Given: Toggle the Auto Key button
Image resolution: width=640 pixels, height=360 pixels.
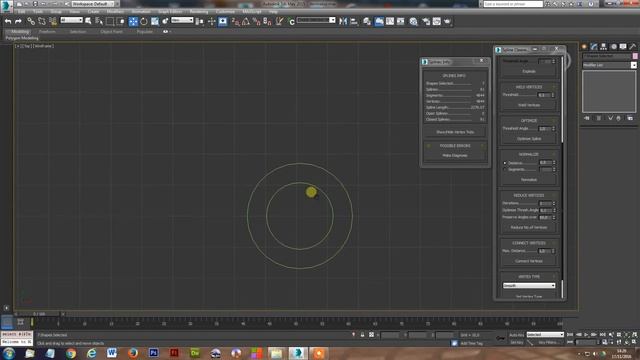Looking at the screenshot, I should (516, 335).
